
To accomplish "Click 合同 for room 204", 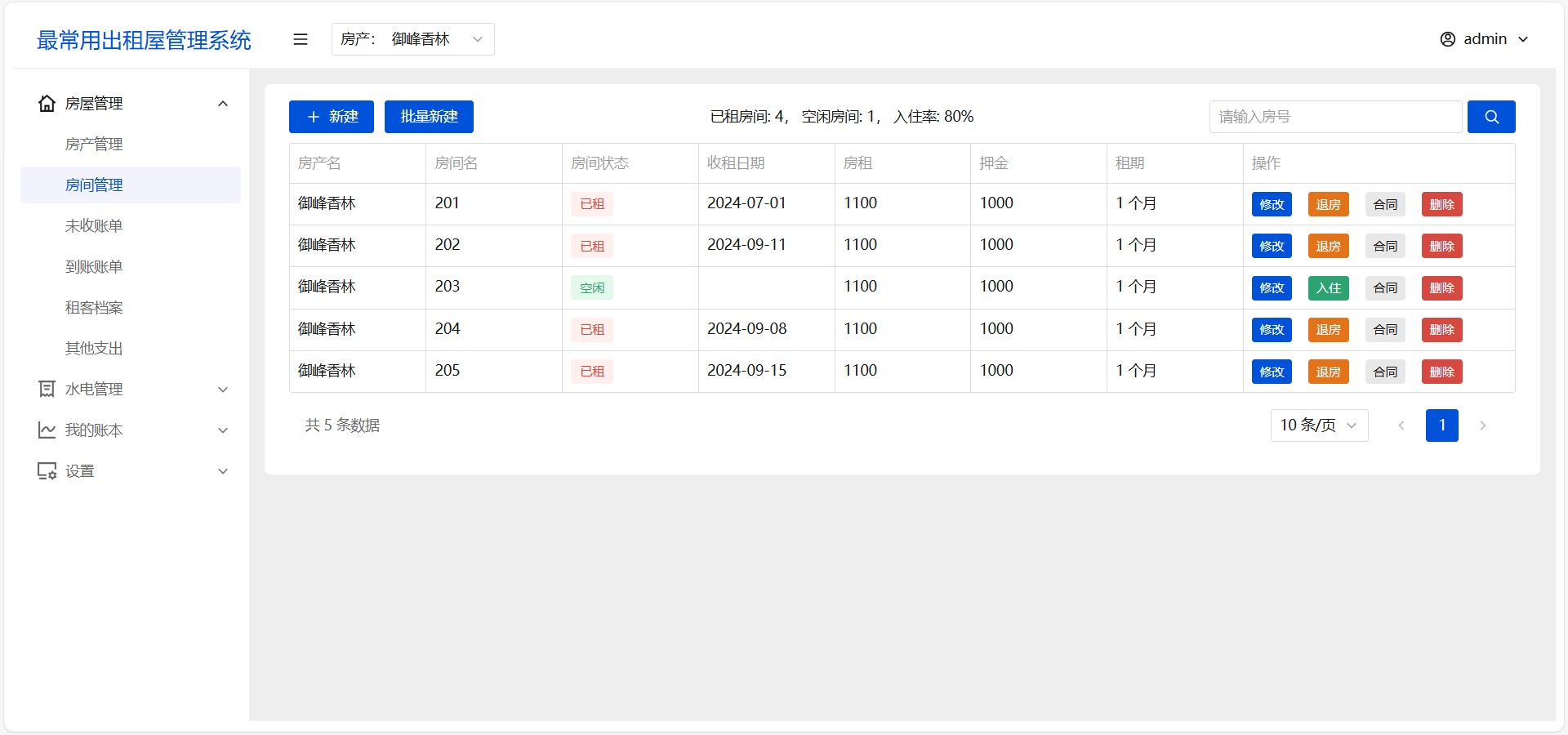I will (1385, 330).
